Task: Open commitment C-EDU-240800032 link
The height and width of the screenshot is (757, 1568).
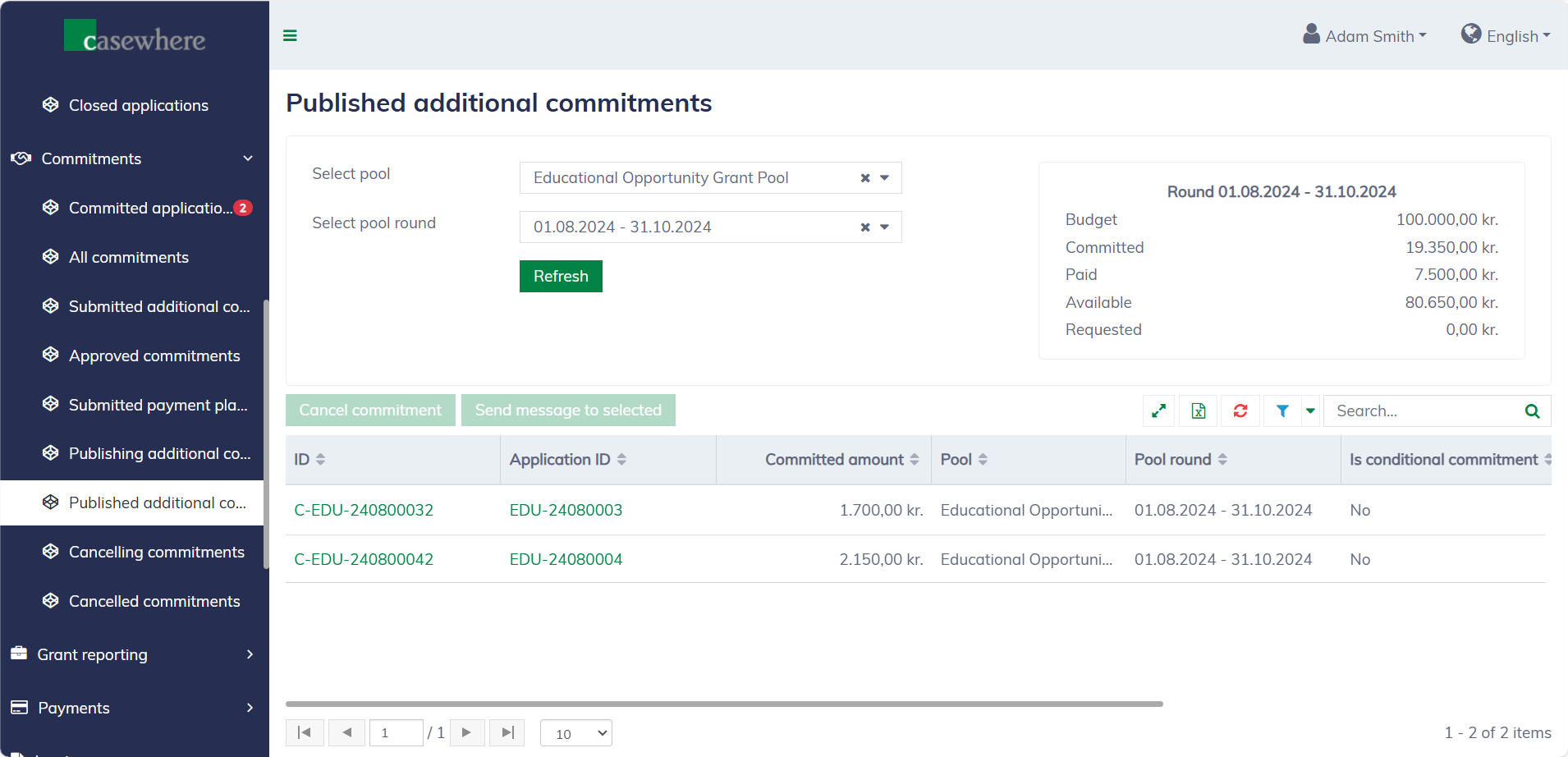Action: [364, 510]
